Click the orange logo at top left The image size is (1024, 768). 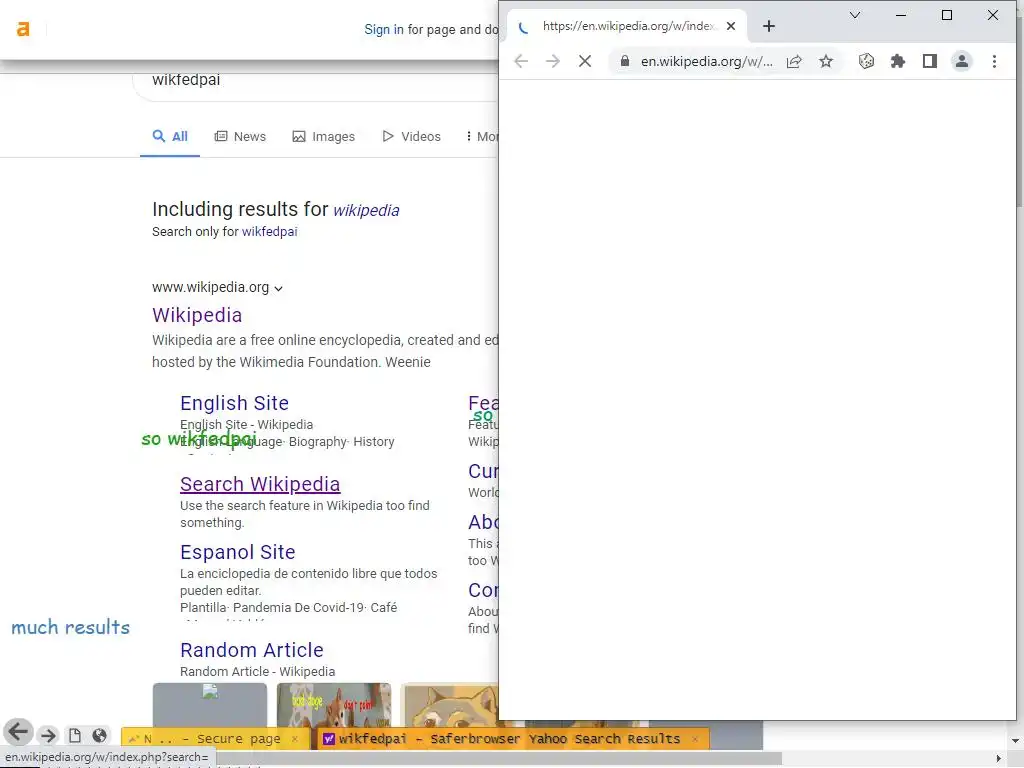(x=23, y=29)
